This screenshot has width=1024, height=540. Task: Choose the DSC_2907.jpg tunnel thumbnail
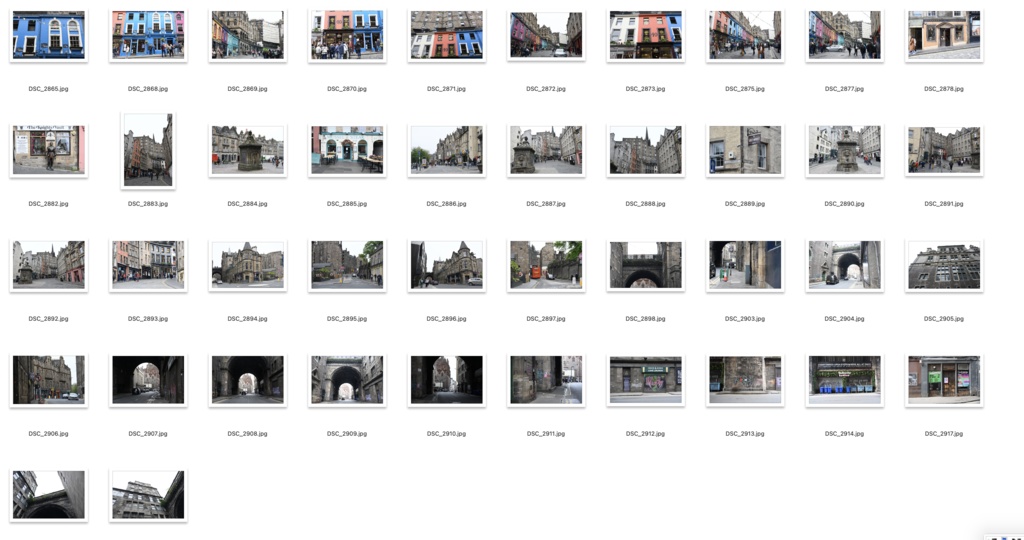tap(148, 380)
